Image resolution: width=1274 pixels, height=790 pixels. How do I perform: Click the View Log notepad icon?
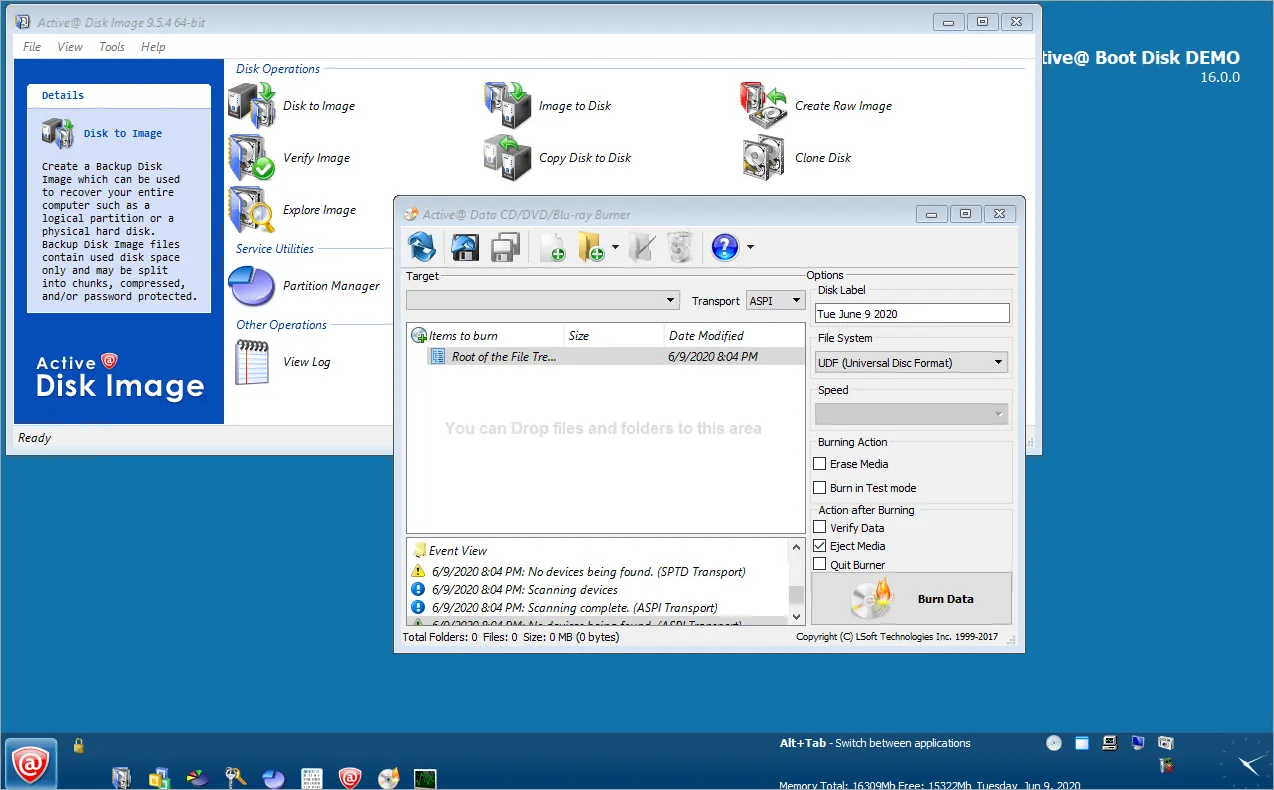251,362
